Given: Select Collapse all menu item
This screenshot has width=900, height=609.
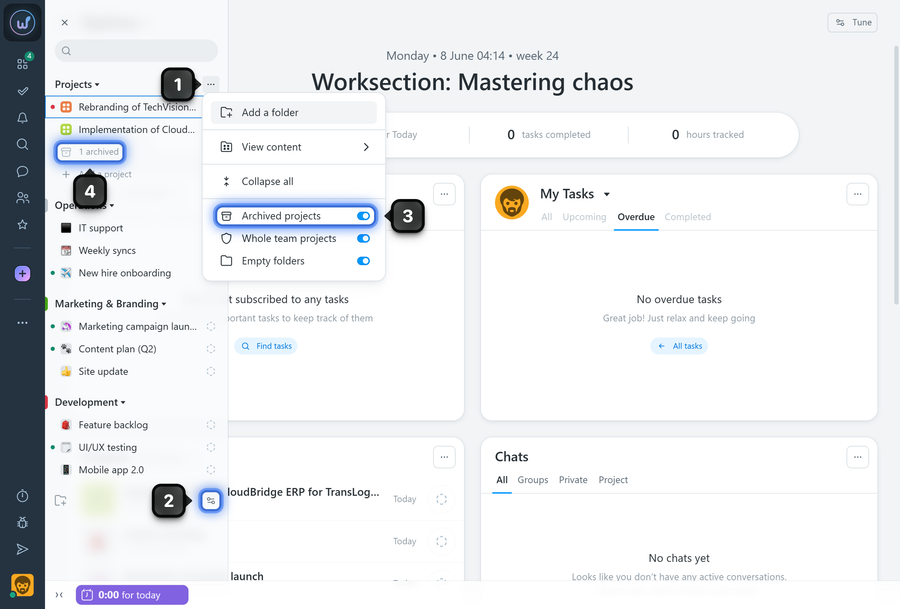Looking at the screenshot, I should point(293,181).
